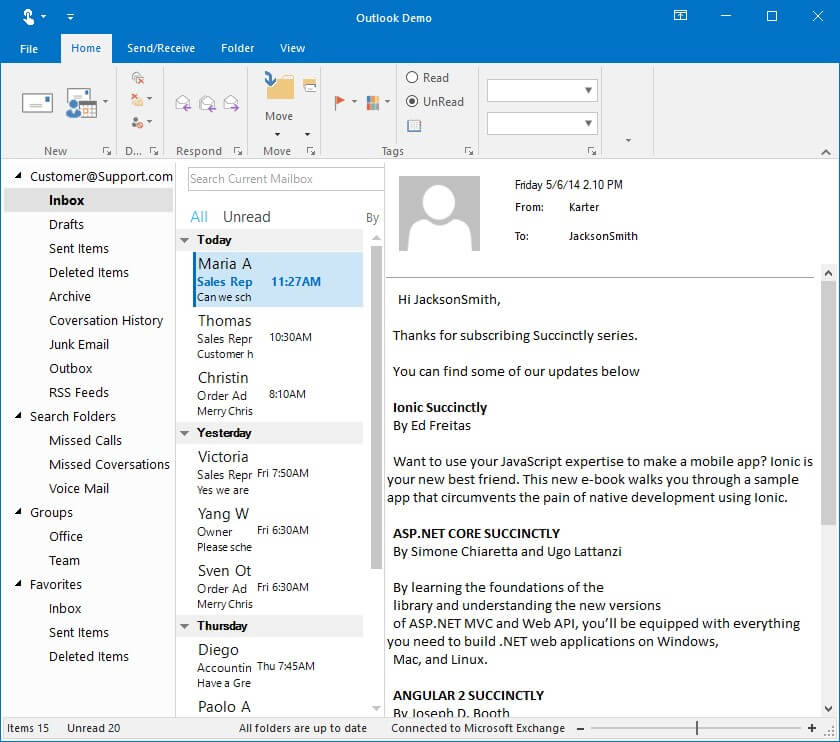Switch the message list to Unread view
This screenshot has width=840, height=742.
[x=246, y=216]
